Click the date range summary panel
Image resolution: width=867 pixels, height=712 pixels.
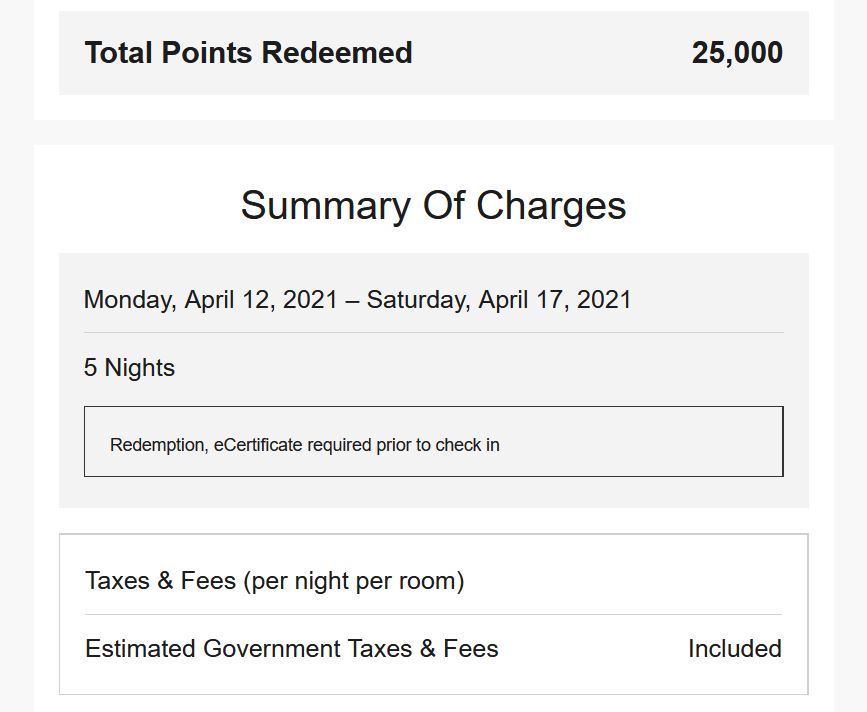pyautogui.click(x=434, y=380)
